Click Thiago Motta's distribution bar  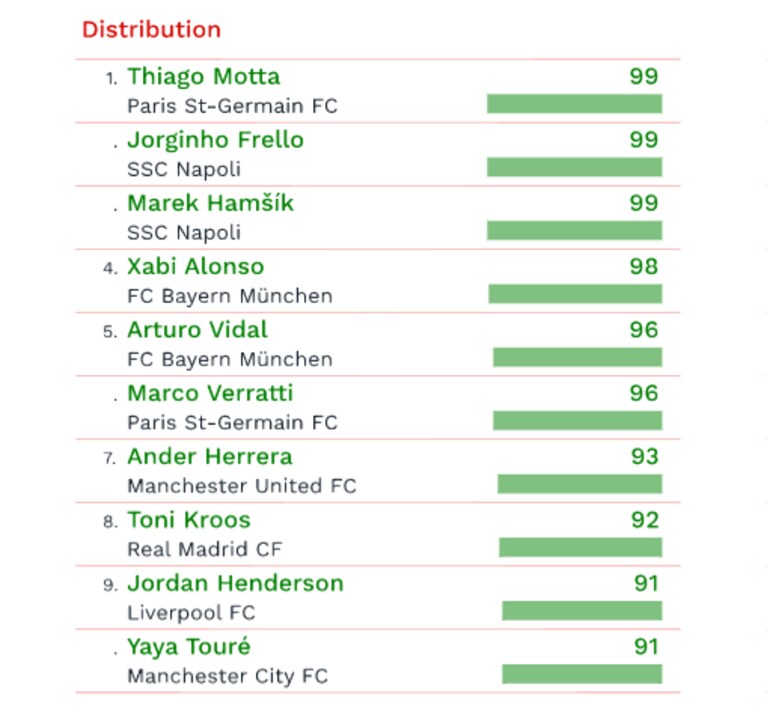[x=574, y=104]
